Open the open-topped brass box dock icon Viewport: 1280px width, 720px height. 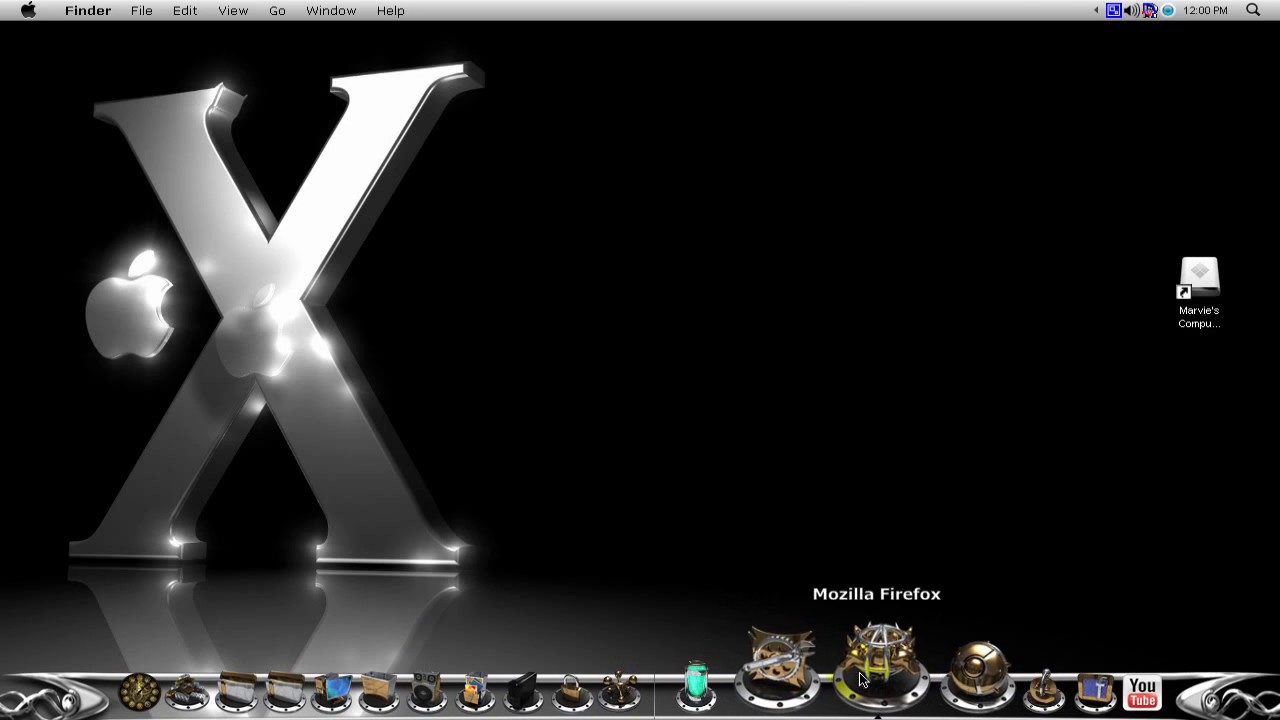click(x=379, y=692)
